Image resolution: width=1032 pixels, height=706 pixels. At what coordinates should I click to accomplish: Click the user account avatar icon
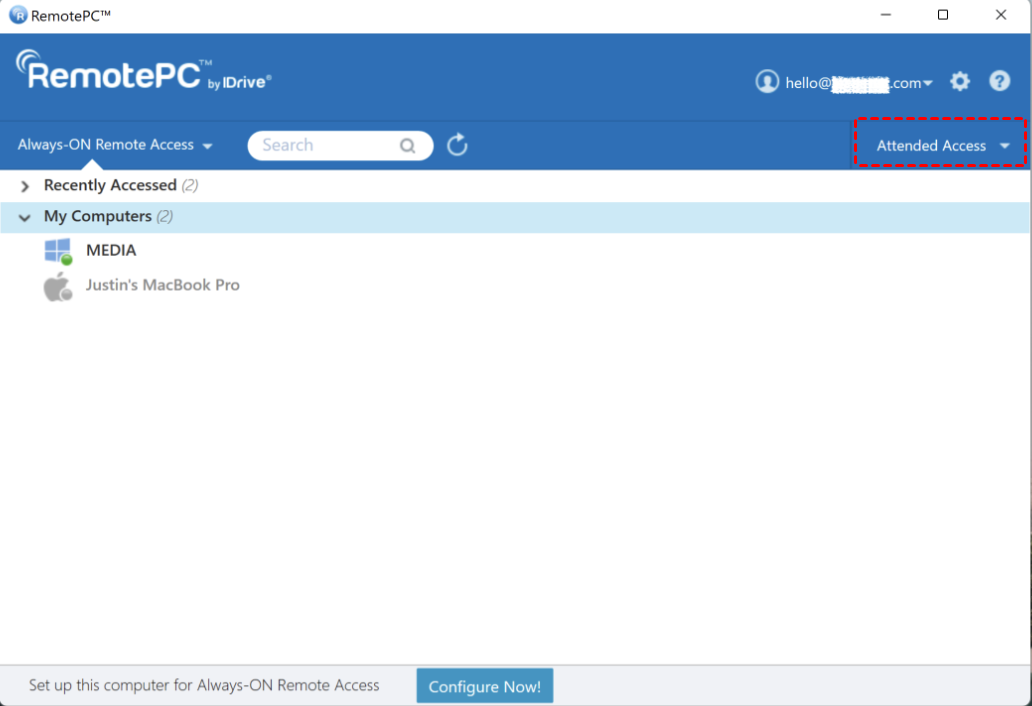pyautogui.click(x=767, y=82)
